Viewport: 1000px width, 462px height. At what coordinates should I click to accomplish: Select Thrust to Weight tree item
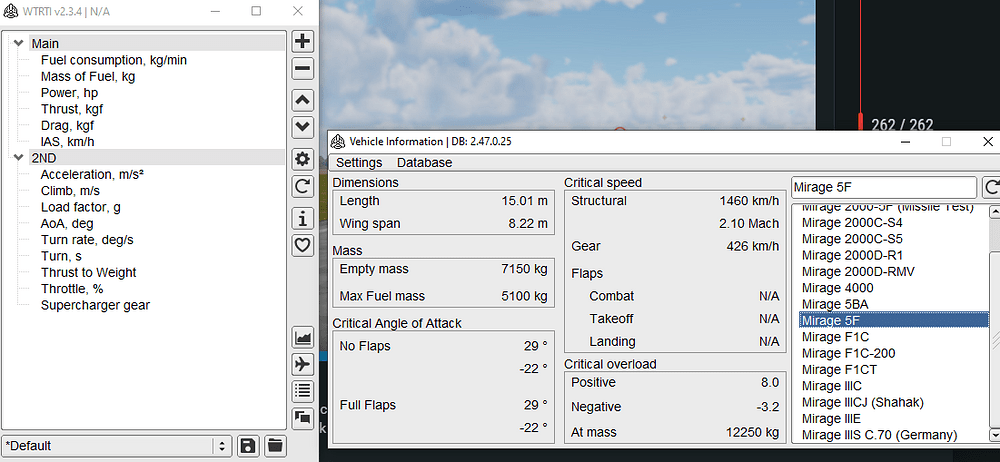(89, 272)
